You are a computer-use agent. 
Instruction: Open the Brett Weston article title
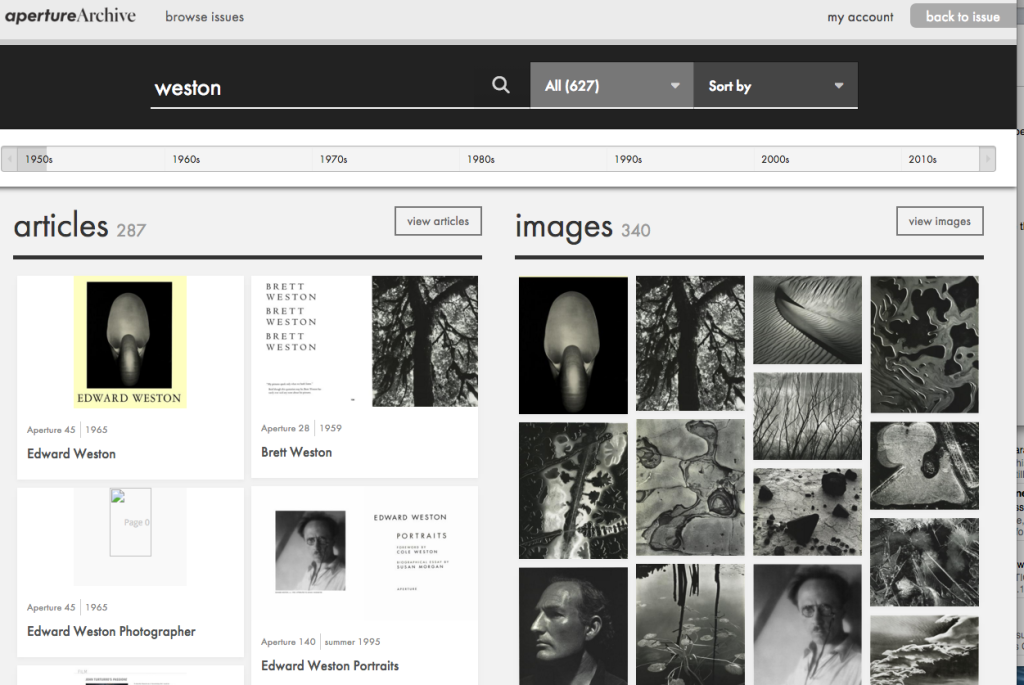coord(296,453)
